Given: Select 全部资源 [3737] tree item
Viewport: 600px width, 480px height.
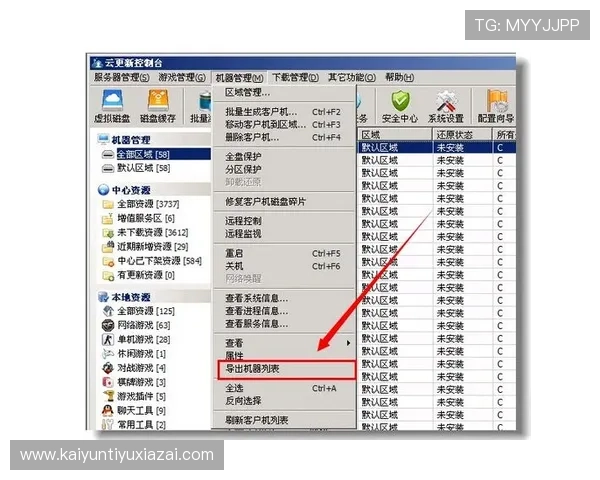Looking at the screenshot, I should (x=148, y=204).
